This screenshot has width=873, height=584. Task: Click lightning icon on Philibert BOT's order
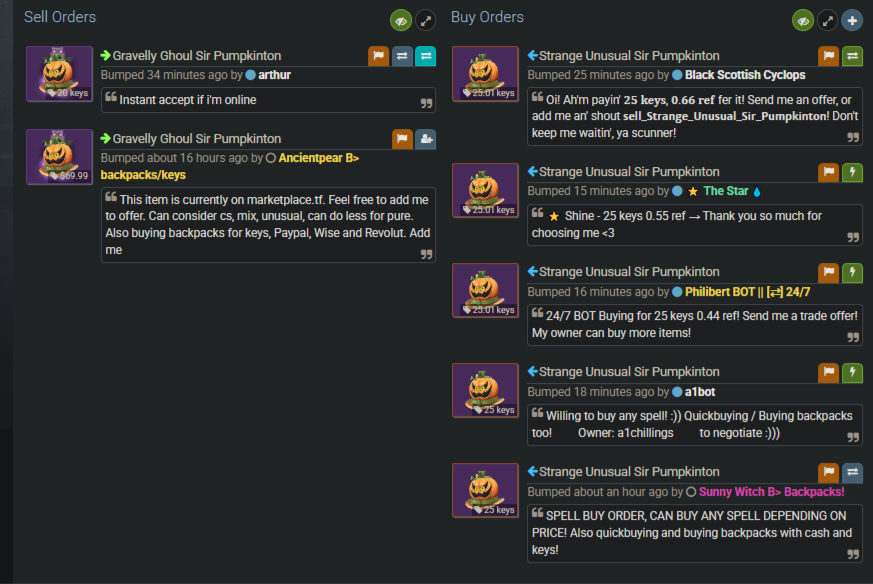tap(852, 272)
